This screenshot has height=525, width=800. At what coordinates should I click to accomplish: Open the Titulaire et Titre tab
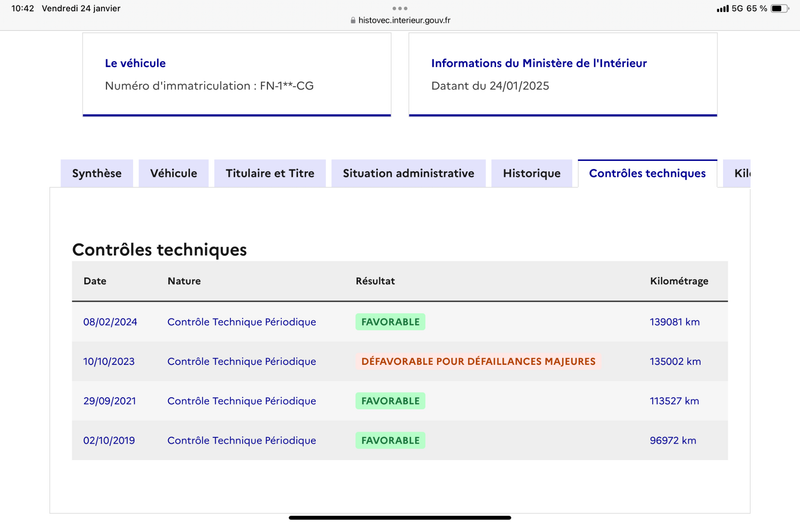pyautogui.click(x=270, y=173)
